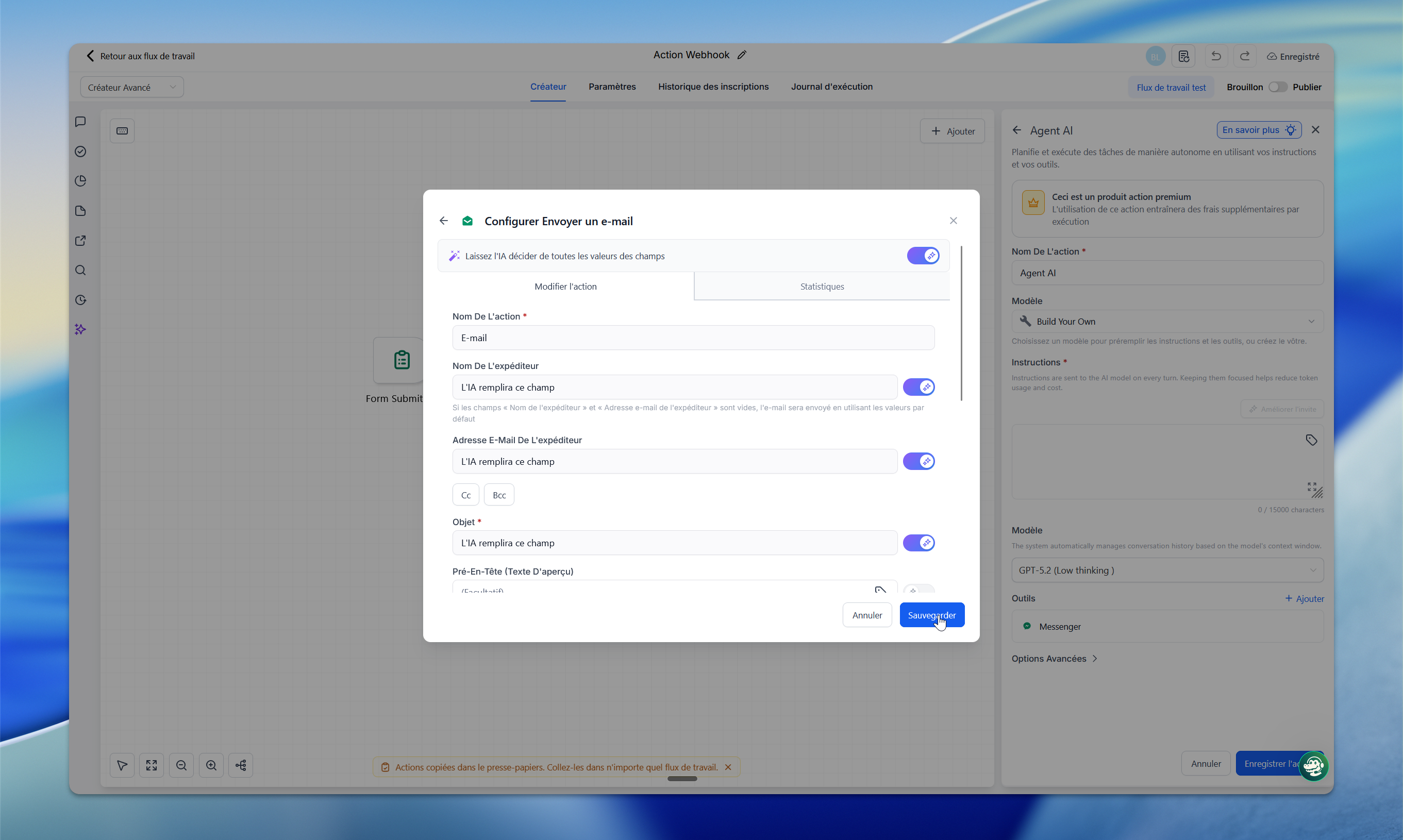
Task: Click the Nom De L'expéditeur input field
Action: click(675, 387)
